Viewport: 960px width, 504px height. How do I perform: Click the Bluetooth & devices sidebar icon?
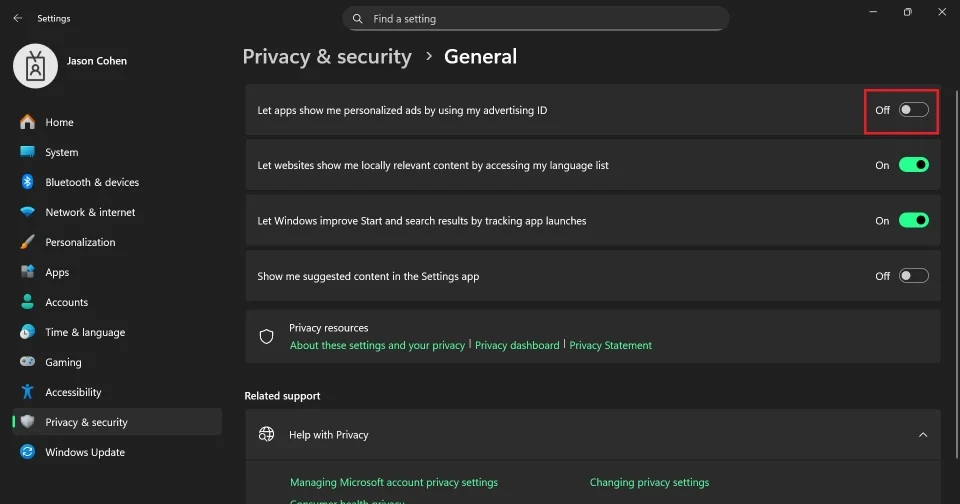pos(27,182)
